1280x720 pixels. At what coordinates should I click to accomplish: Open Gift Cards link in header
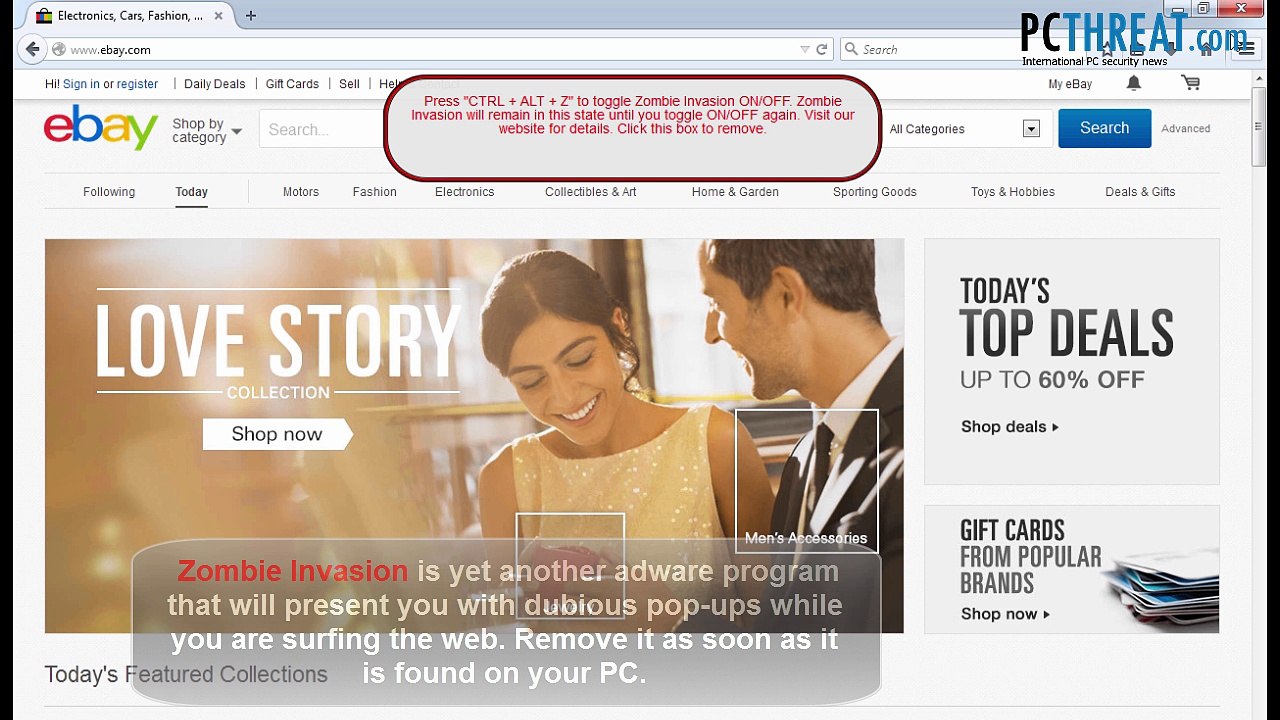pos(292,84)
